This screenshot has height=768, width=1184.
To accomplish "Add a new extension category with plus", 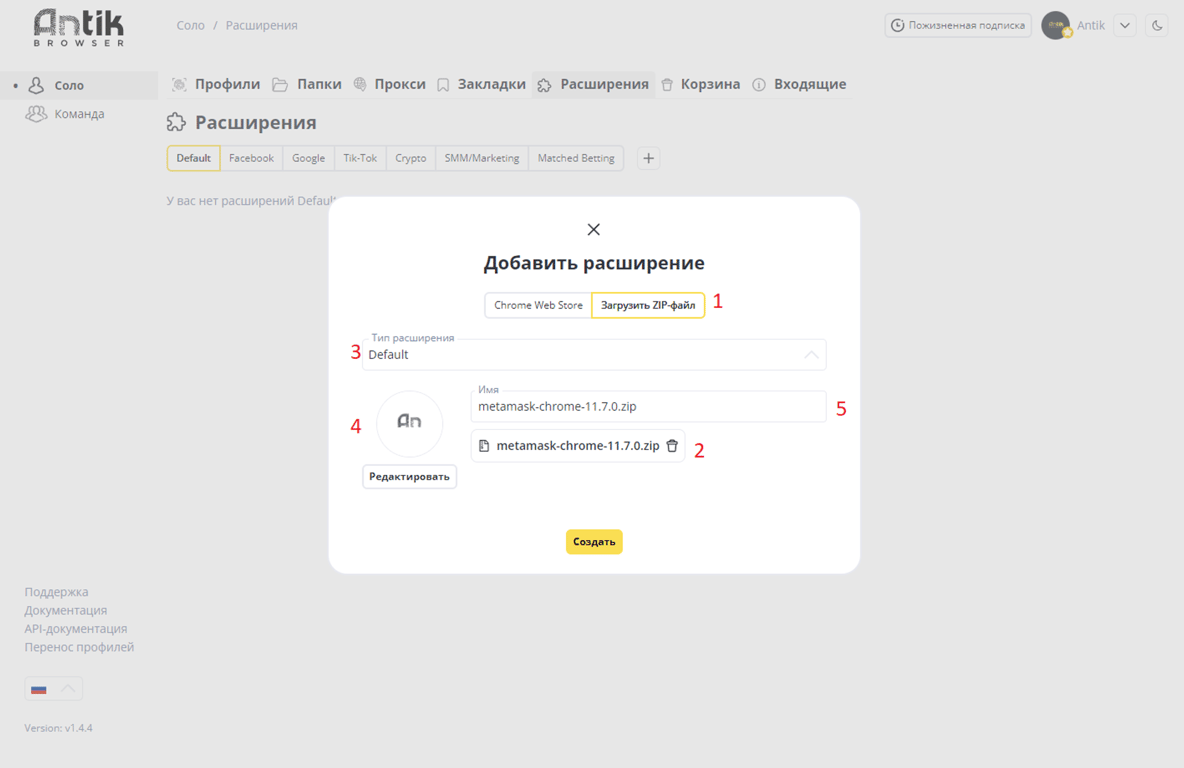I will click(x=648, y=159).
